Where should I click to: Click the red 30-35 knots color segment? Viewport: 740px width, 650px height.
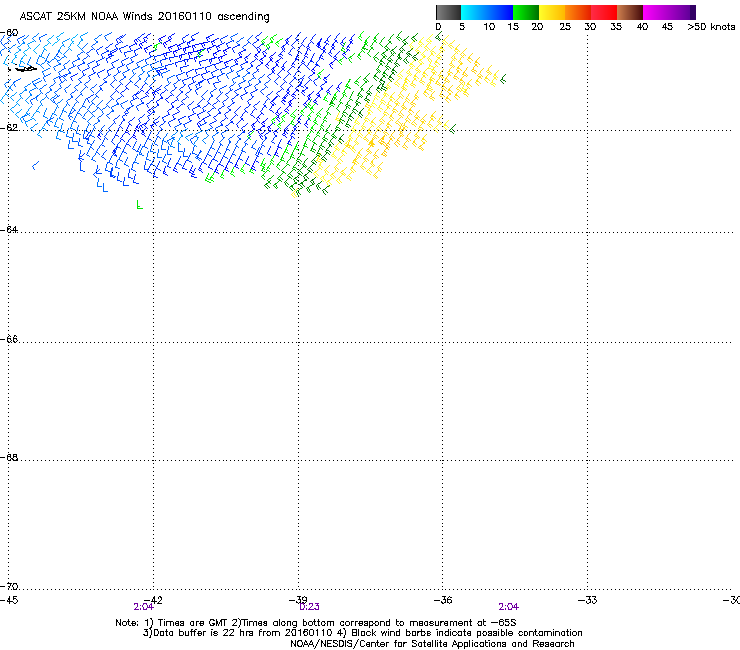point(604,12)
